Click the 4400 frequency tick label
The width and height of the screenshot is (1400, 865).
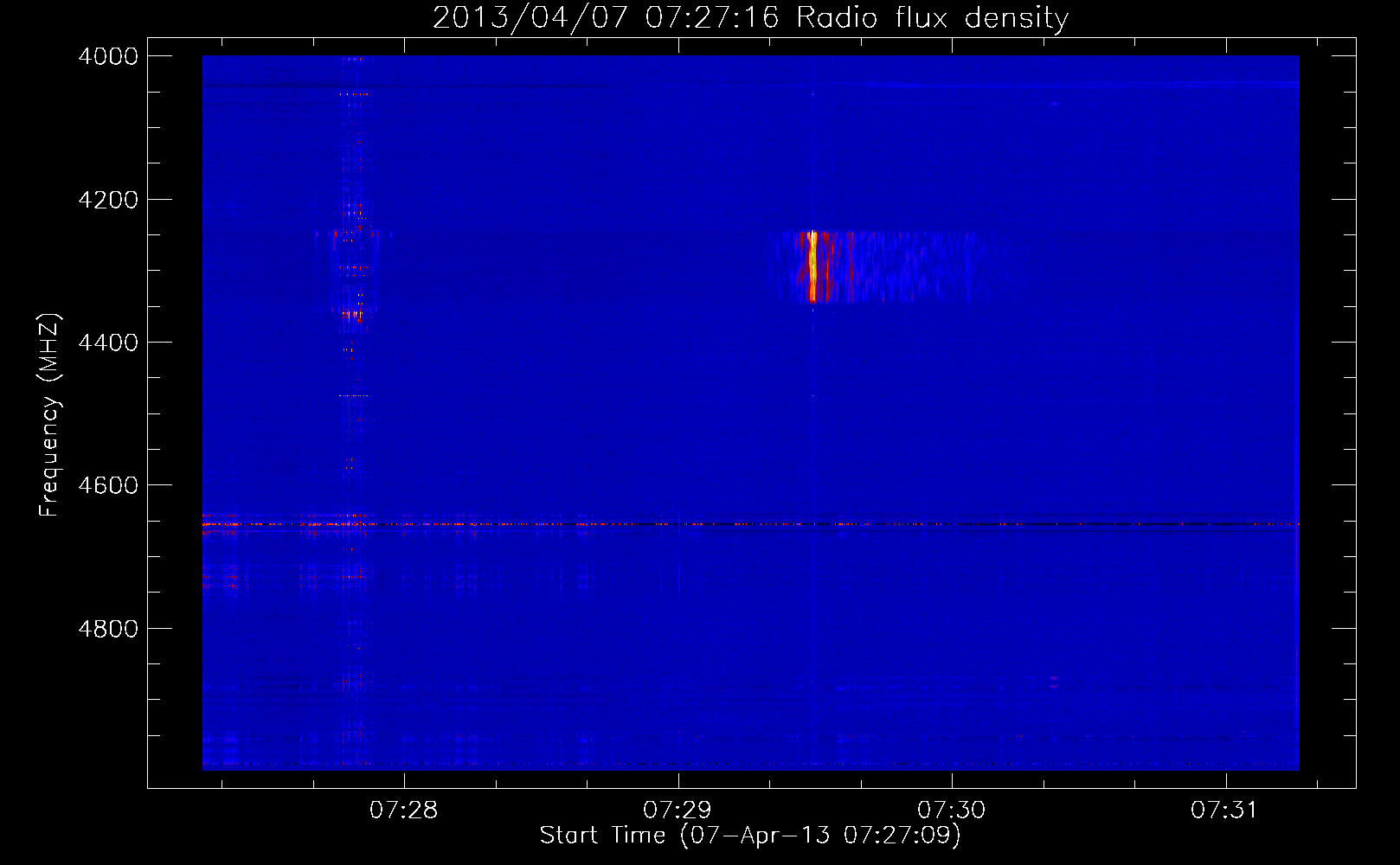point(108,343)
